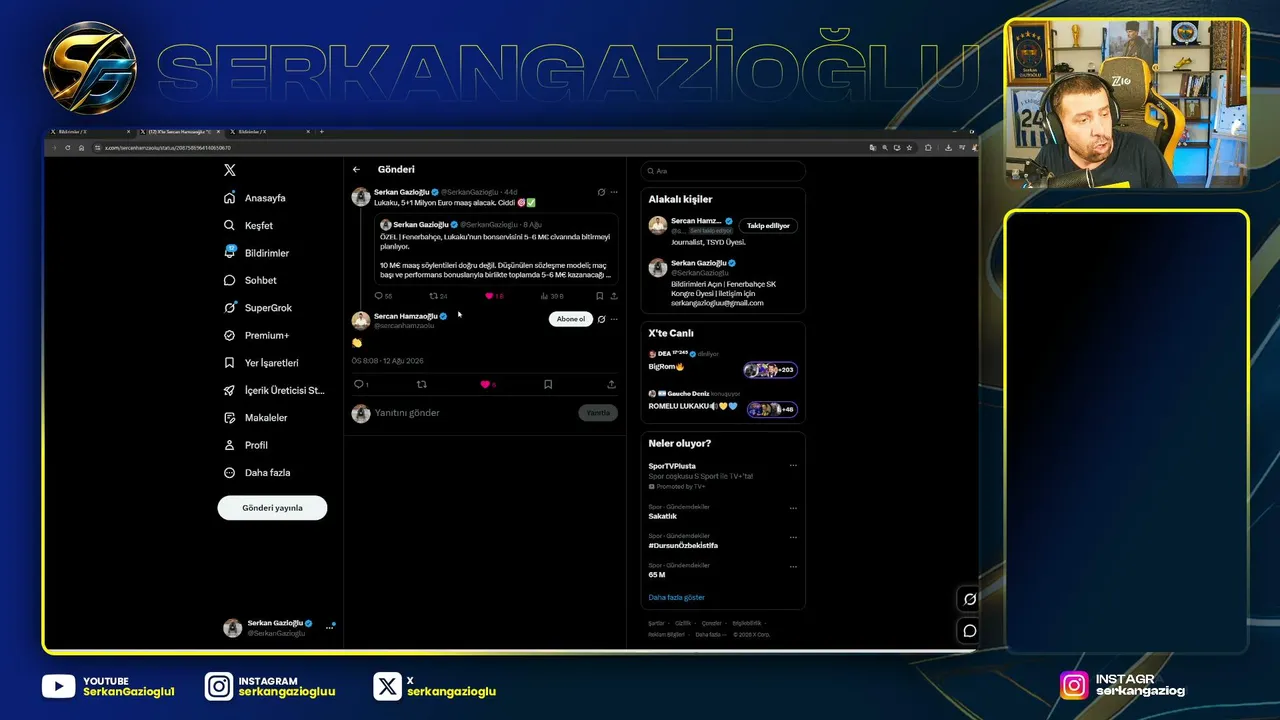The image size is (1280, 720).
Task: Open more options on Sercan Hamzaoğlu's post
Action: click(x=614, y=319)
